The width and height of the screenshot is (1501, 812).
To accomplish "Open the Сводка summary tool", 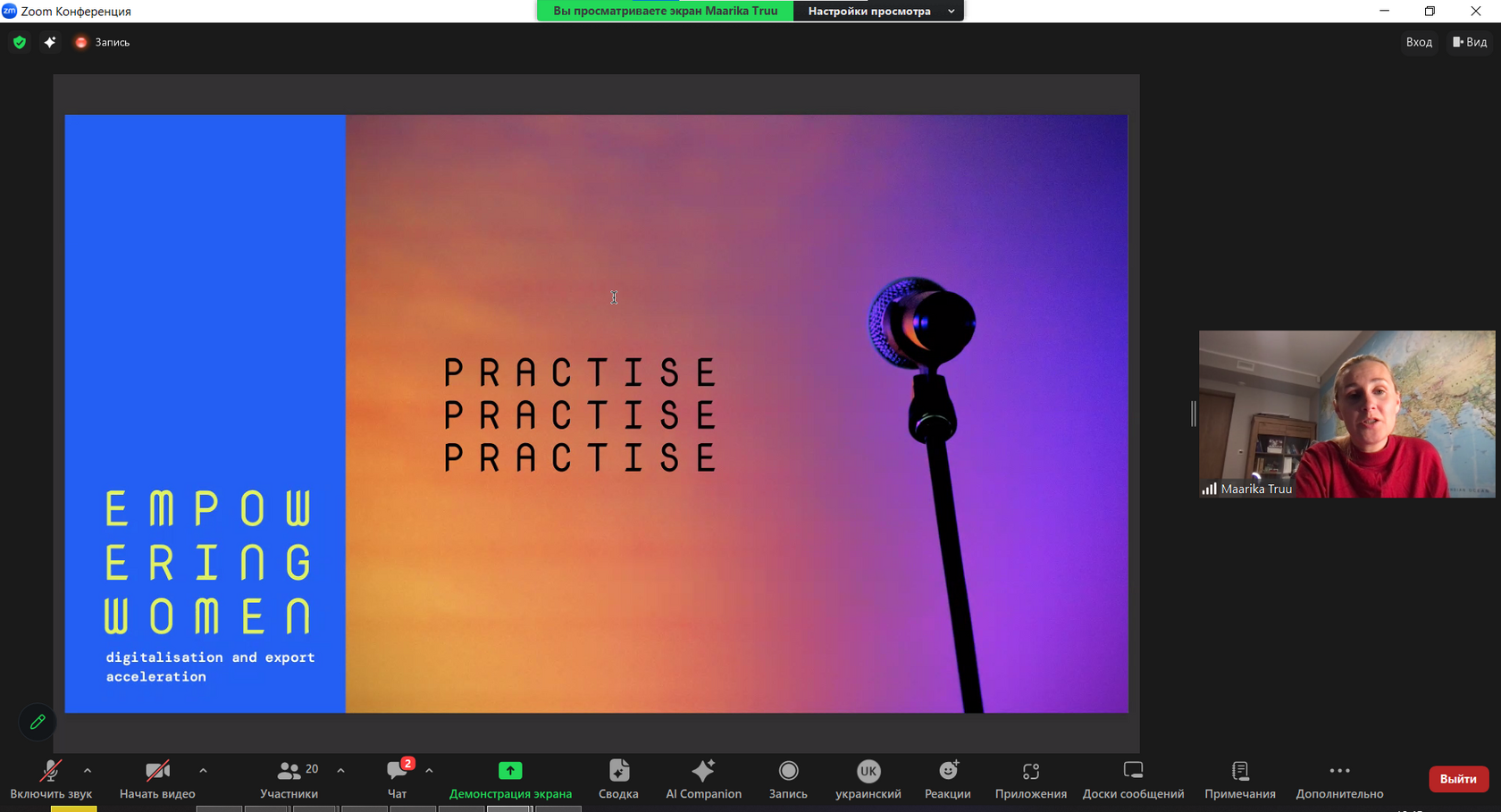I will 618,779.
